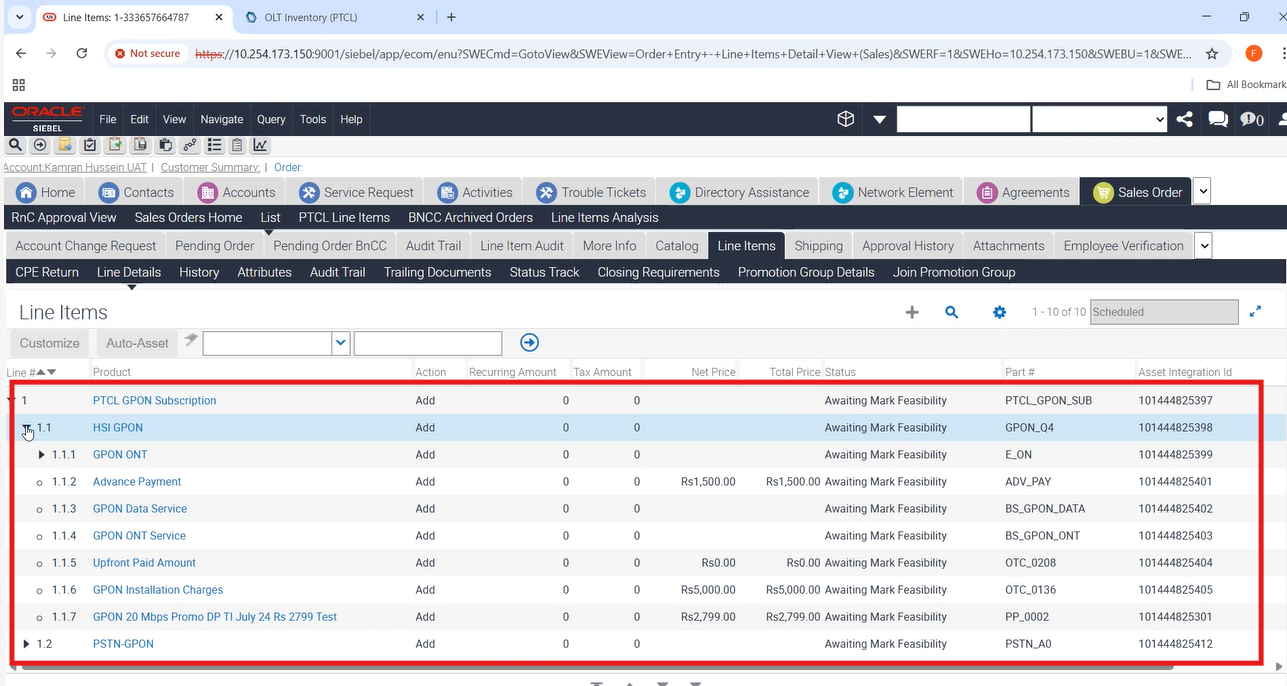Click the magnifier search icon in Siebel toolbar
This screenshot has height=686, width=1287.
point(17,145)
